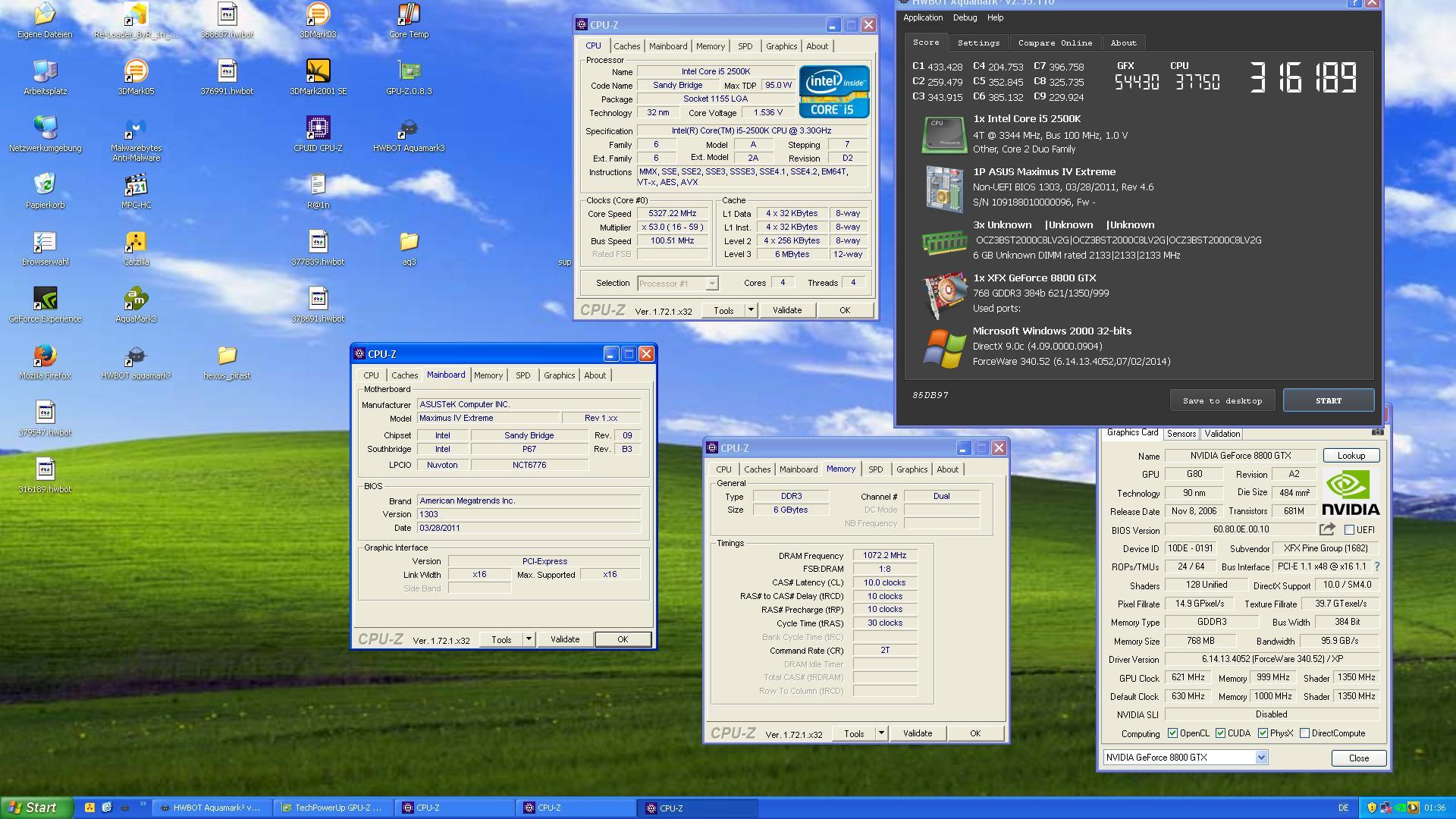Click GPU-Z BIOS share icon
The width and height of the screenshot is (1456, 819).
pos(1327,529)
